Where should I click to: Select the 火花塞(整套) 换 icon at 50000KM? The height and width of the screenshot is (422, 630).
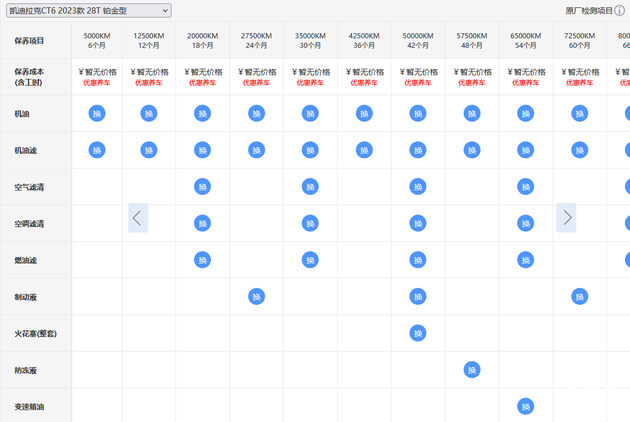click(x=418, y=333)
